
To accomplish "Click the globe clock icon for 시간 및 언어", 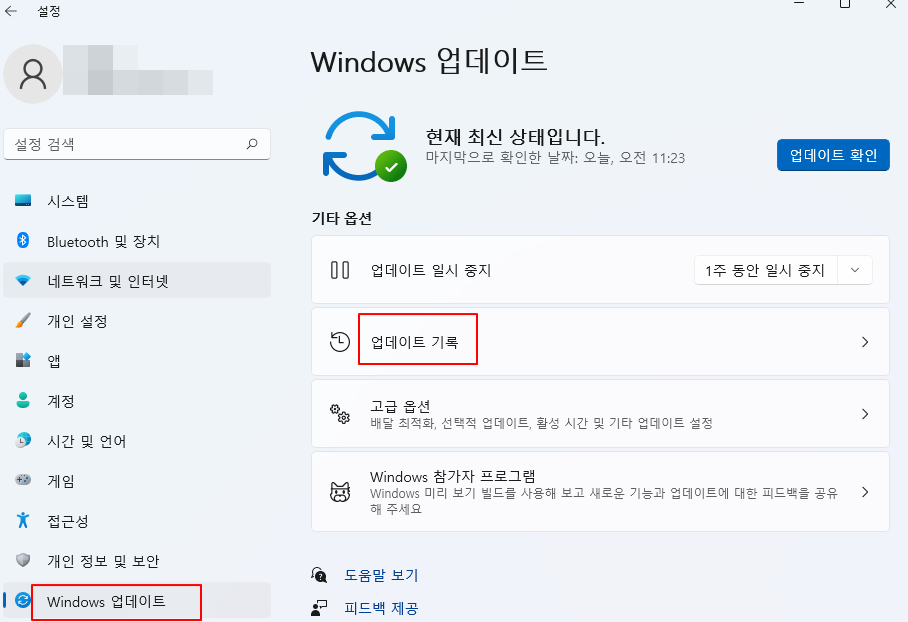I will pyautogui.click(x=23, y=440).
